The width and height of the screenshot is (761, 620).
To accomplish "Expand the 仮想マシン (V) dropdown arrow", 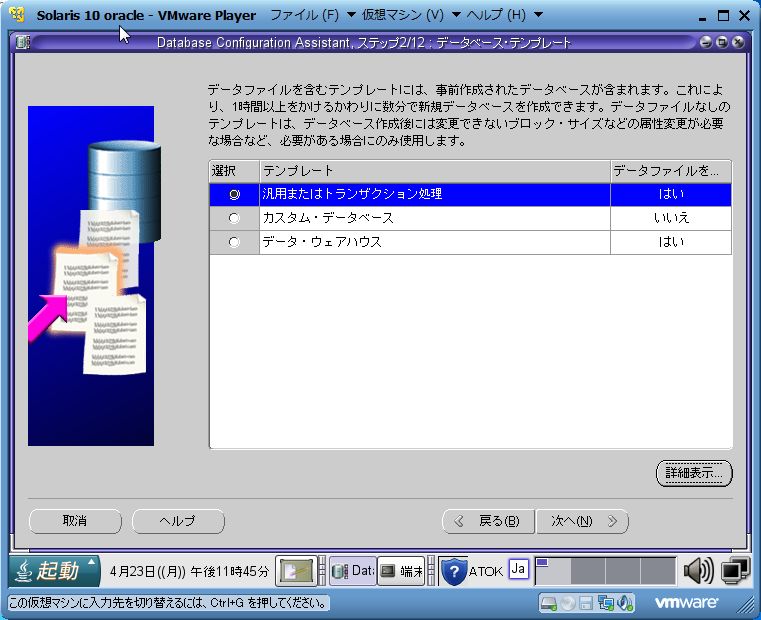I will pos(456,15).
